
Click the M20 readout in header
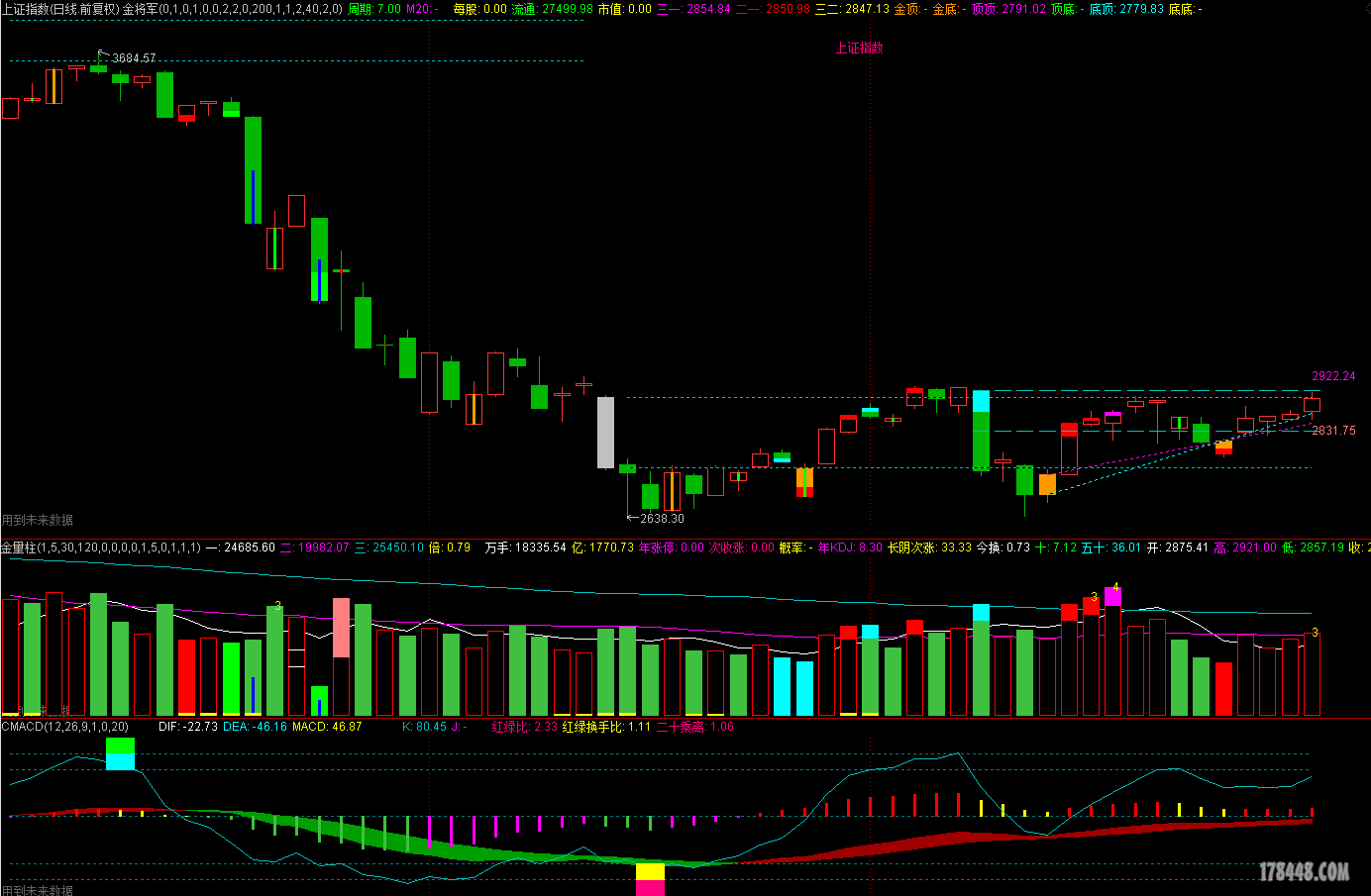422,9
